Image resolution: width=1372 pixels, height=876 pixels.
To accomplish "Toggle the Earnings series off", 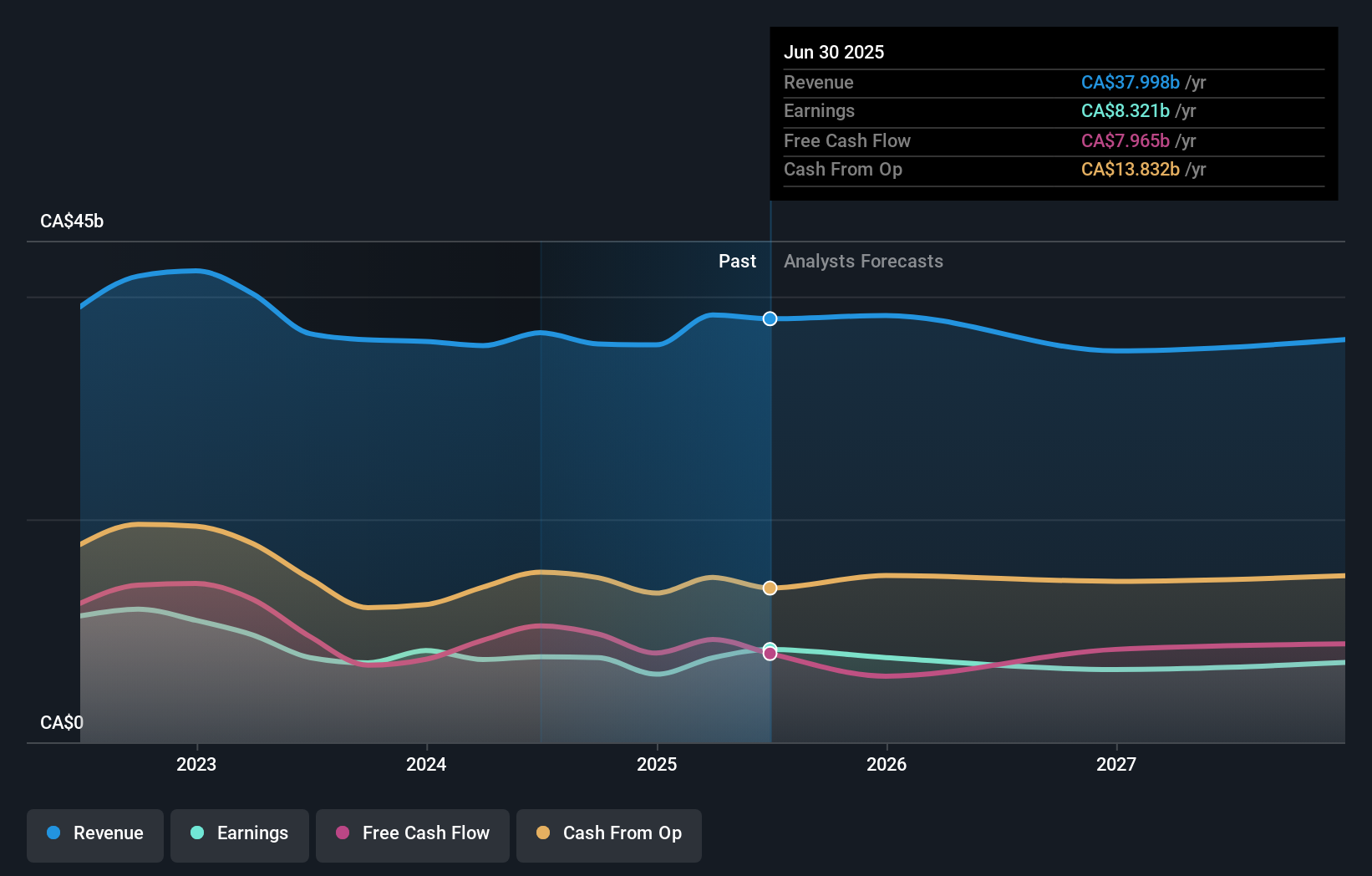I will coord(240,833).
